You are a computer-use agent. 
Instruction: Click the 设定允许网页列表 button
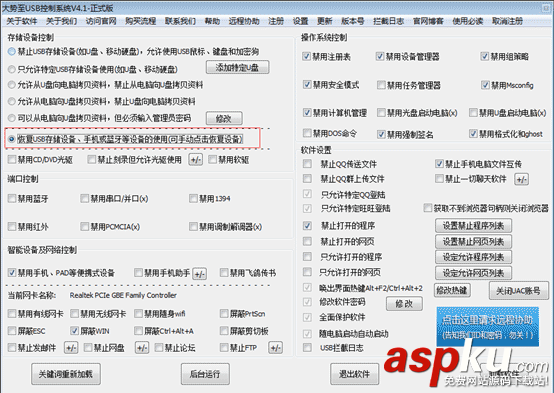[473, 273]
